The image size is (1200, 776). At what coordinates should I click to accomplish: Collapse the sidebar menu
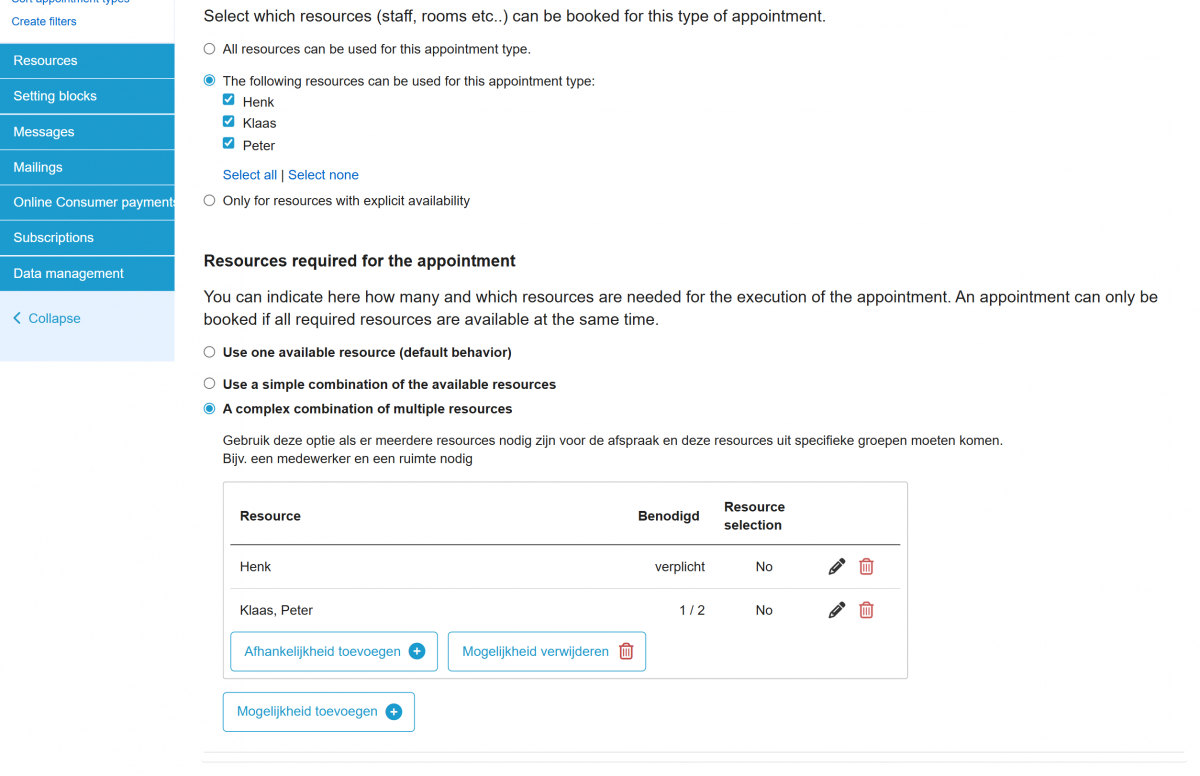(47, 318)
